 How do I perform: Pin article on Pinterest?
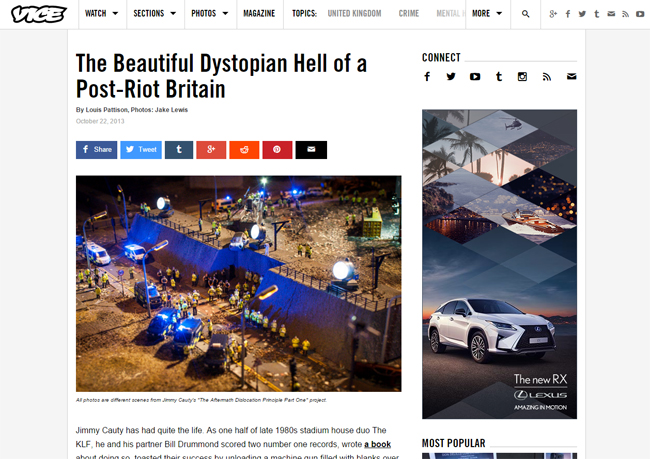point(277,150)
